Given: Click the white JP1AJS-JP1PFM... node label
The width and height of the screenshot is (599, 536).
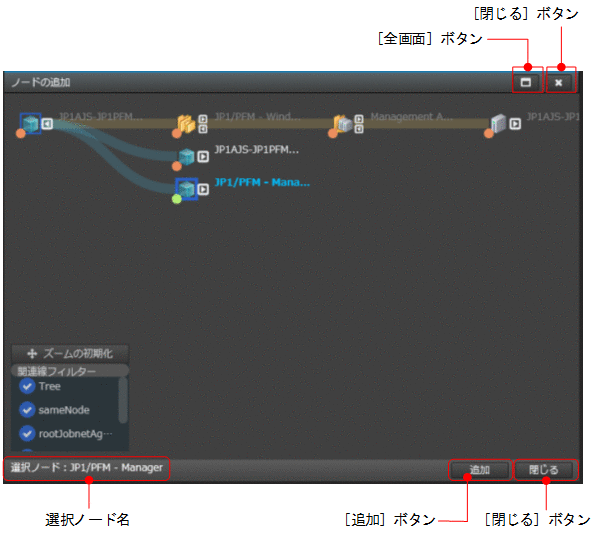Looking at the screenshot, I should pyautogui.click(x=257, y=149).
